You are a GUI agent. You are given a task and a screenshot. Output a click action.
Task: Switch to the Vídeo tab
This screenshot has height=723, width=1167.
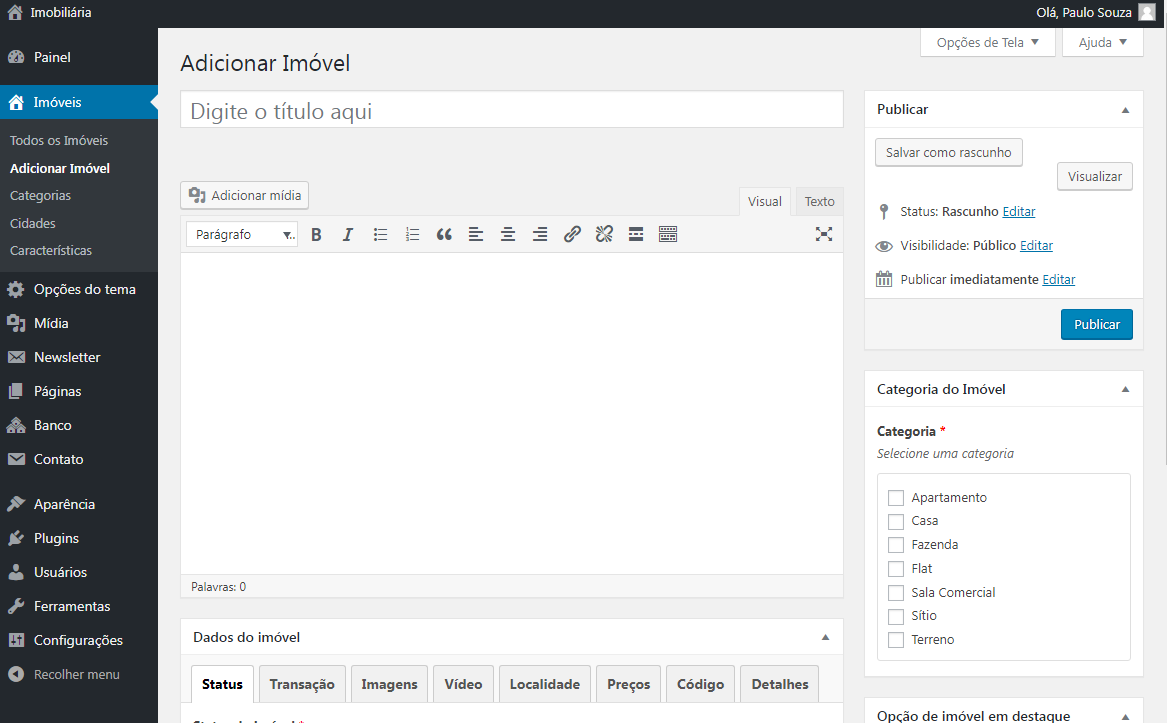click(464, 684)
